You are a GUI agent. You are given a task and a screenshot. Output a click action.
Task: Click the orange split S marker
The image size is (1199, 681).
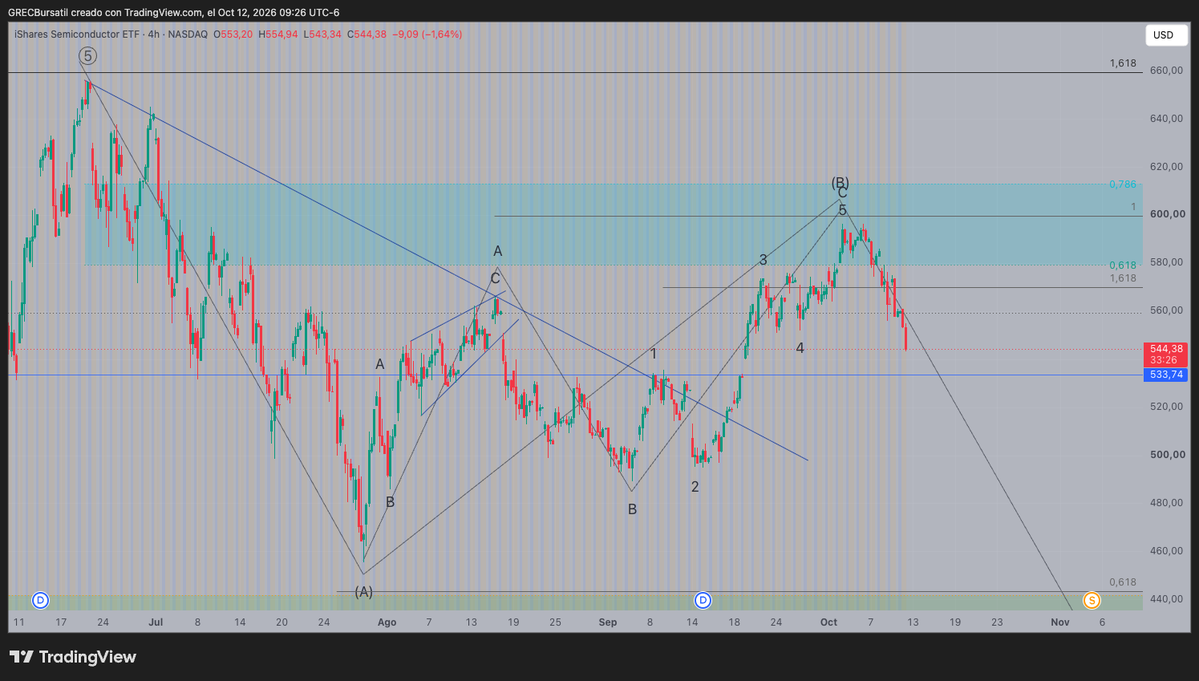(x=1092, y=600)
